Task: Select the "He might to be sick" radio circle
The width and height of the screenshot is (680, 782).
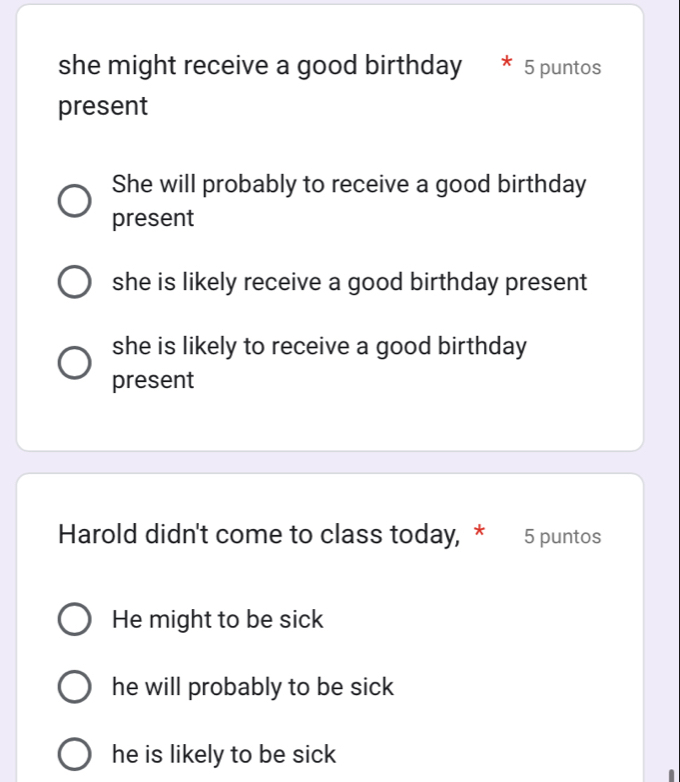Action: tap(75, 620)
